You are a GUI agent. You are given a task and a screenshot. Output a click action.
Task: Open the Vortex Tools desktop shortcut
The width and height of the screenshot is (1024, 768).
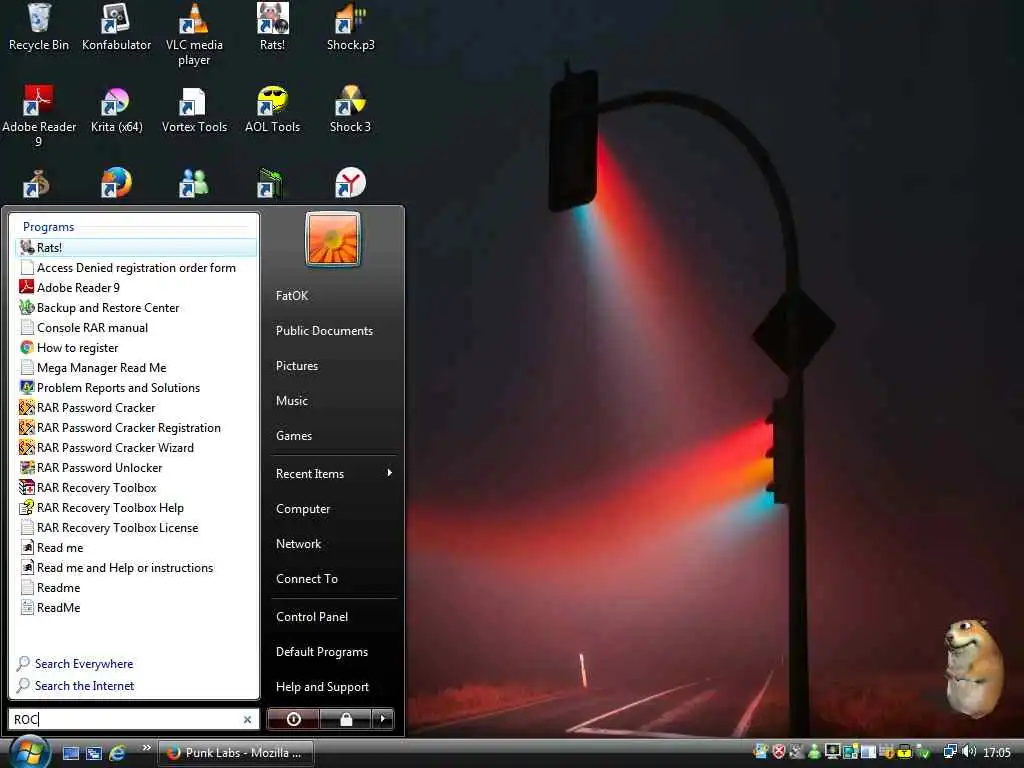tap(194, 110)
